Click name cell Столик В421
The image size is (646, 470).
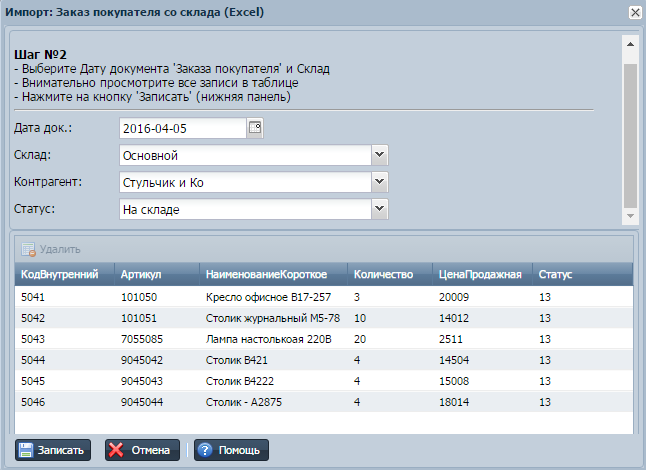point(274,360)
